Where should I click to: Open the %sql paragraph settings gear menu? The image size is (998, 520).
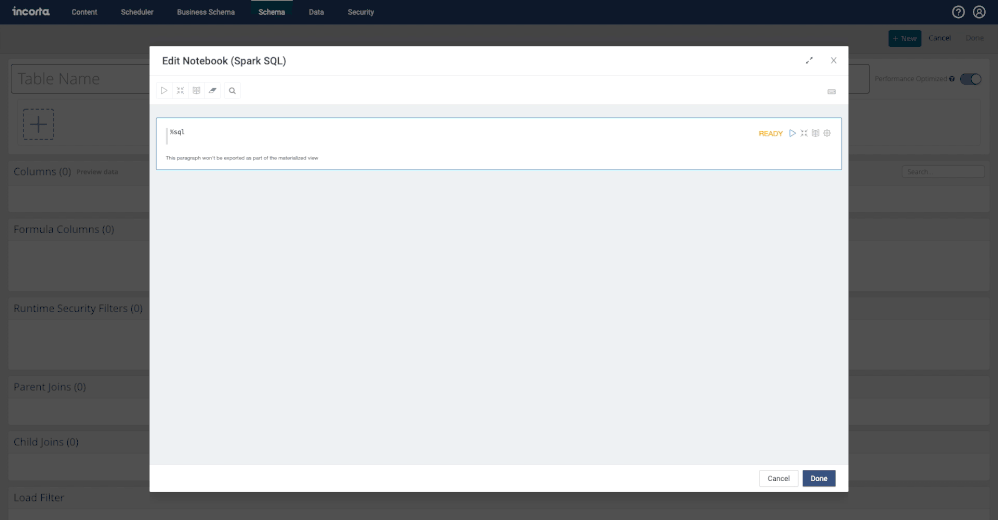(x=827, y=133)
